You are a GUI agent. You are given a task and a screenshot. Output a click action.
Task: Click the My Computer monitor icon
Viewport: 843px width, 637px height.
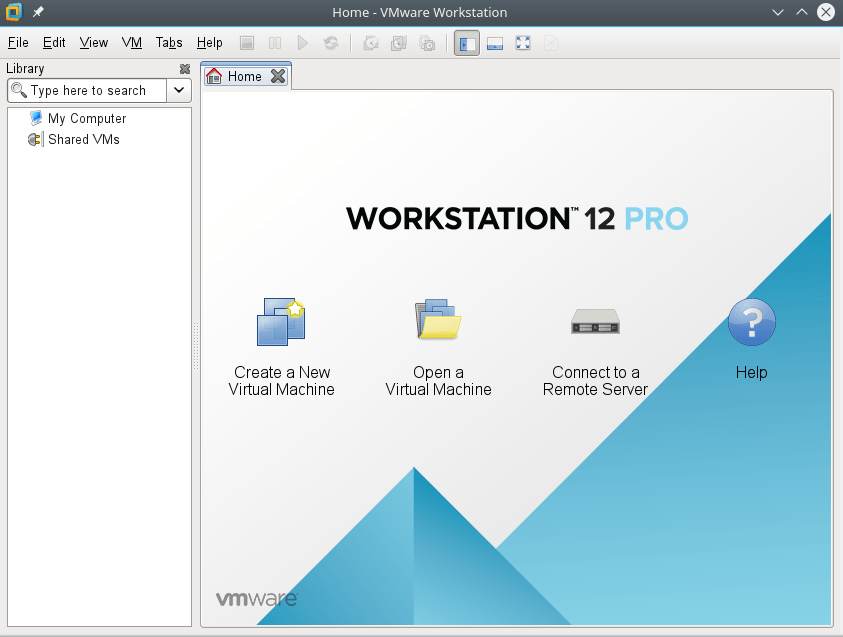pyautogui.click(x=35, y=118)
